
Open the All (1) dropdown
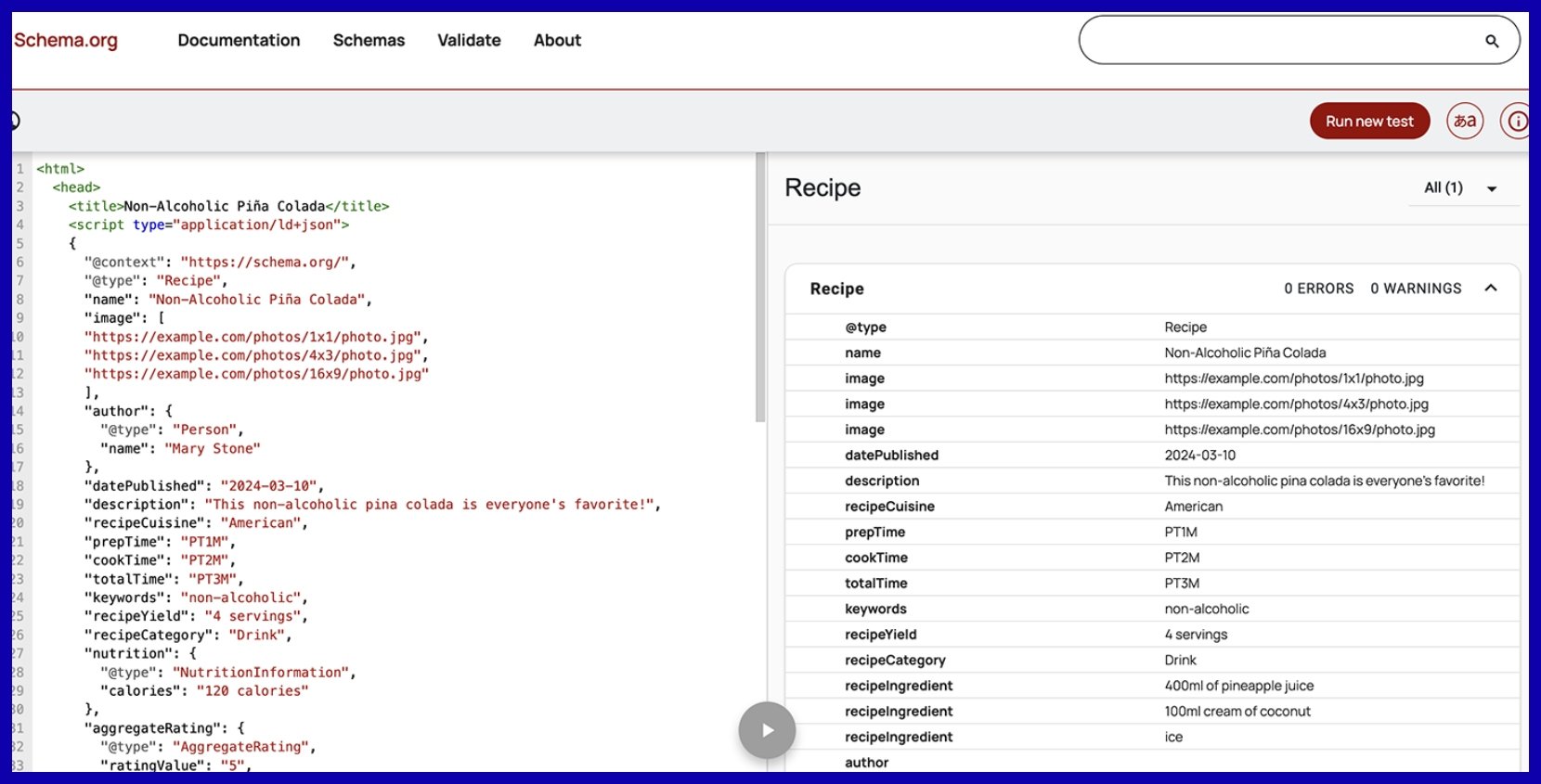click(1461, 188)
